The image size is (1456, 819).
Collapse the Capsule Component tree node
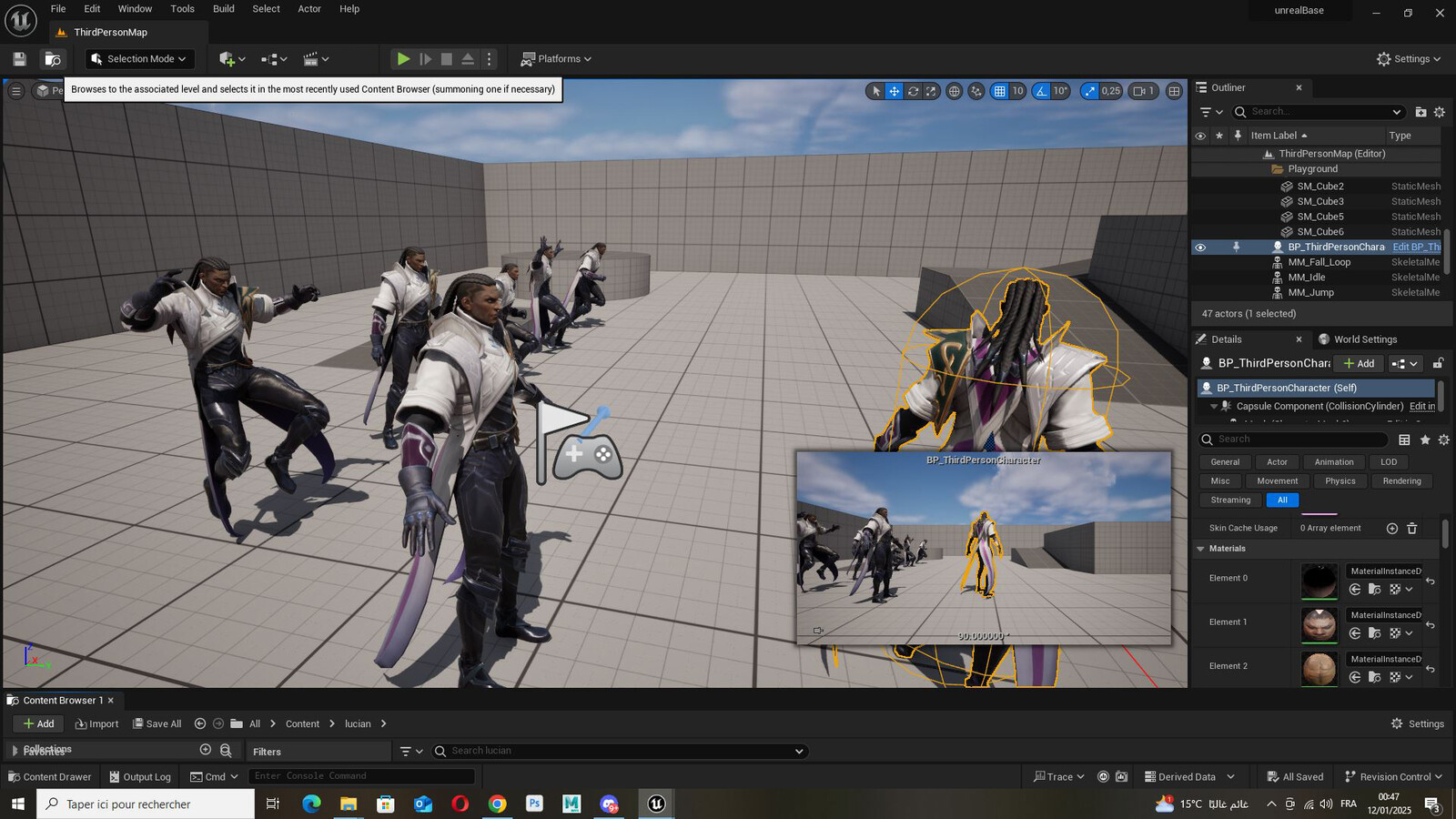1213,407
